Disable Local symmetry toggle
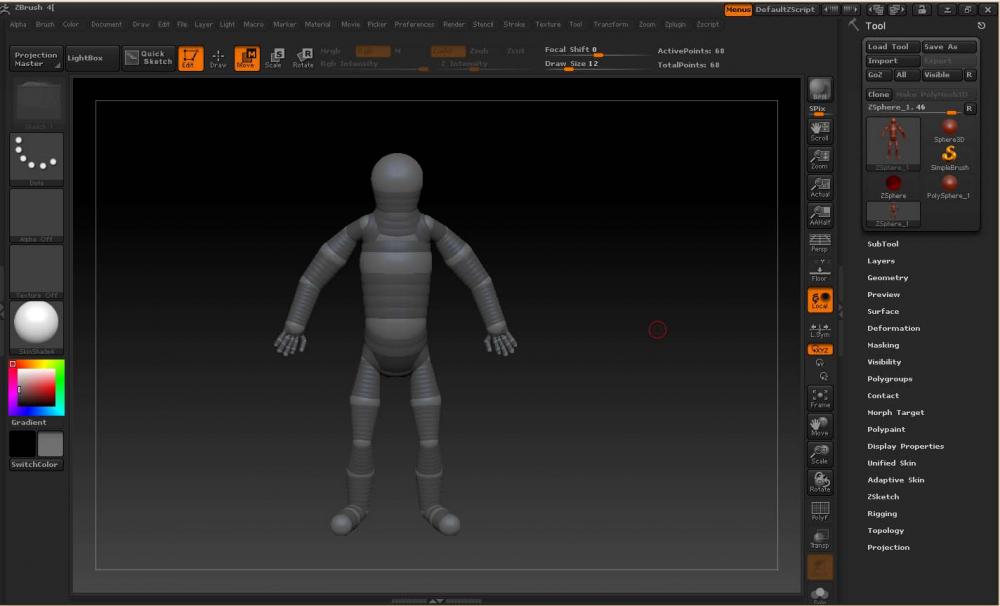 [x=820, y=300]
